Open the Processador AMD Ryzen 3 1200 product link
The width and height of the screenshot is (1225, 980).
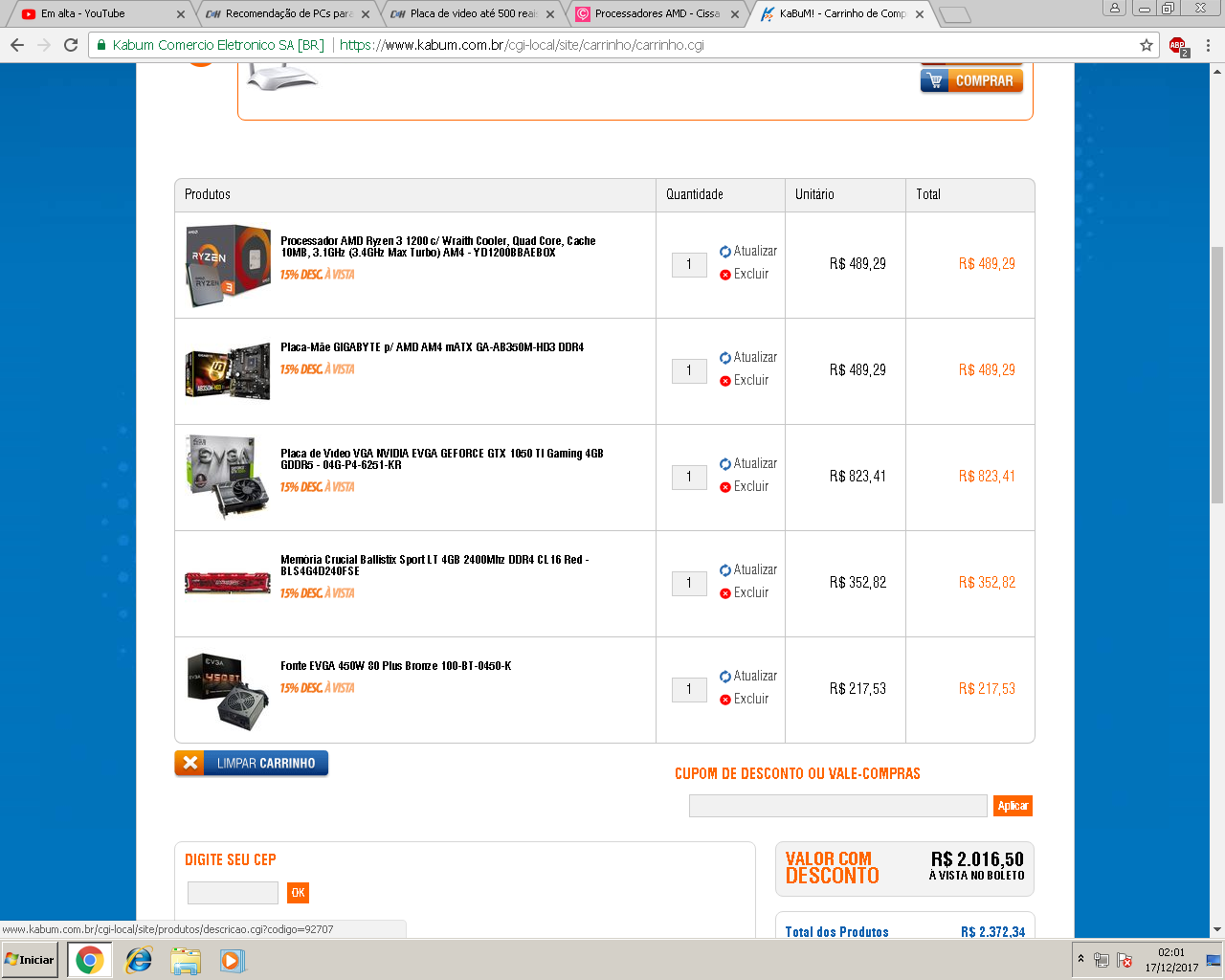point(438,247)
